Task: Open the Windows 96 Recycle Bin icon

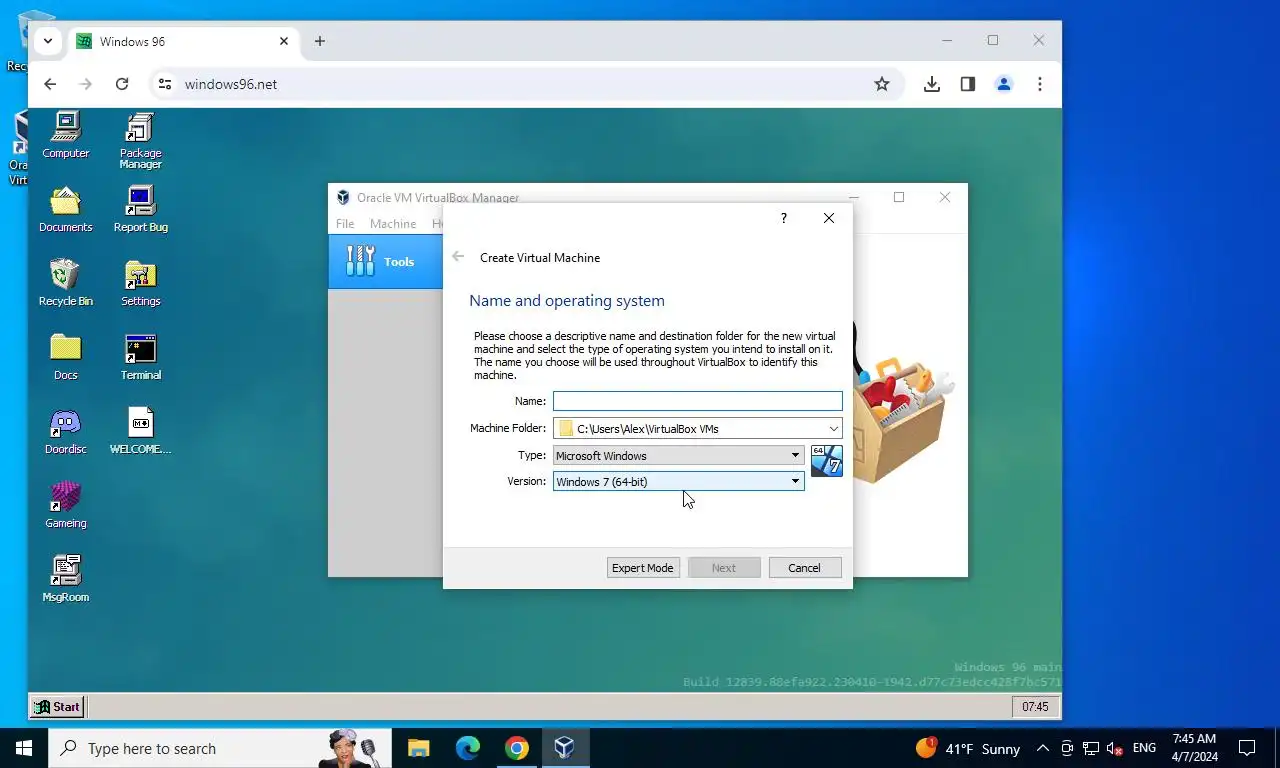Action: [x=65, y=283]
